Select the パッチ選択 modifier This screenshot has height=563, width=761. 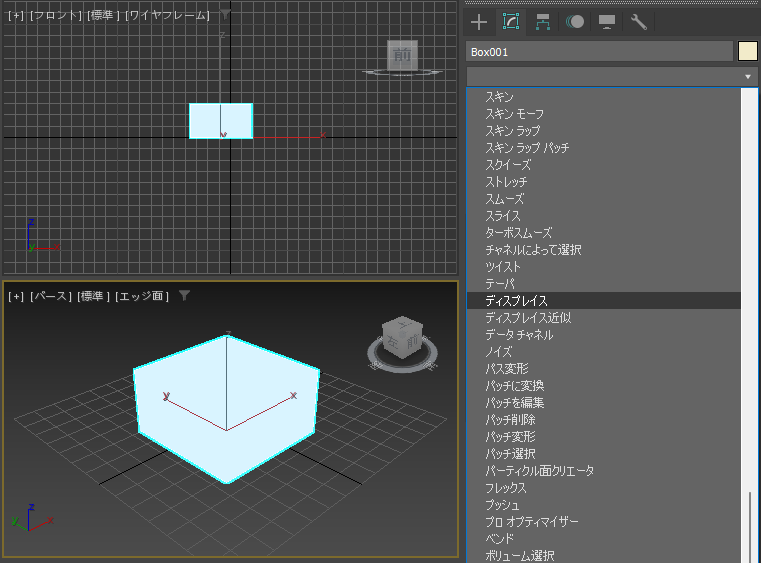point(604,454)
